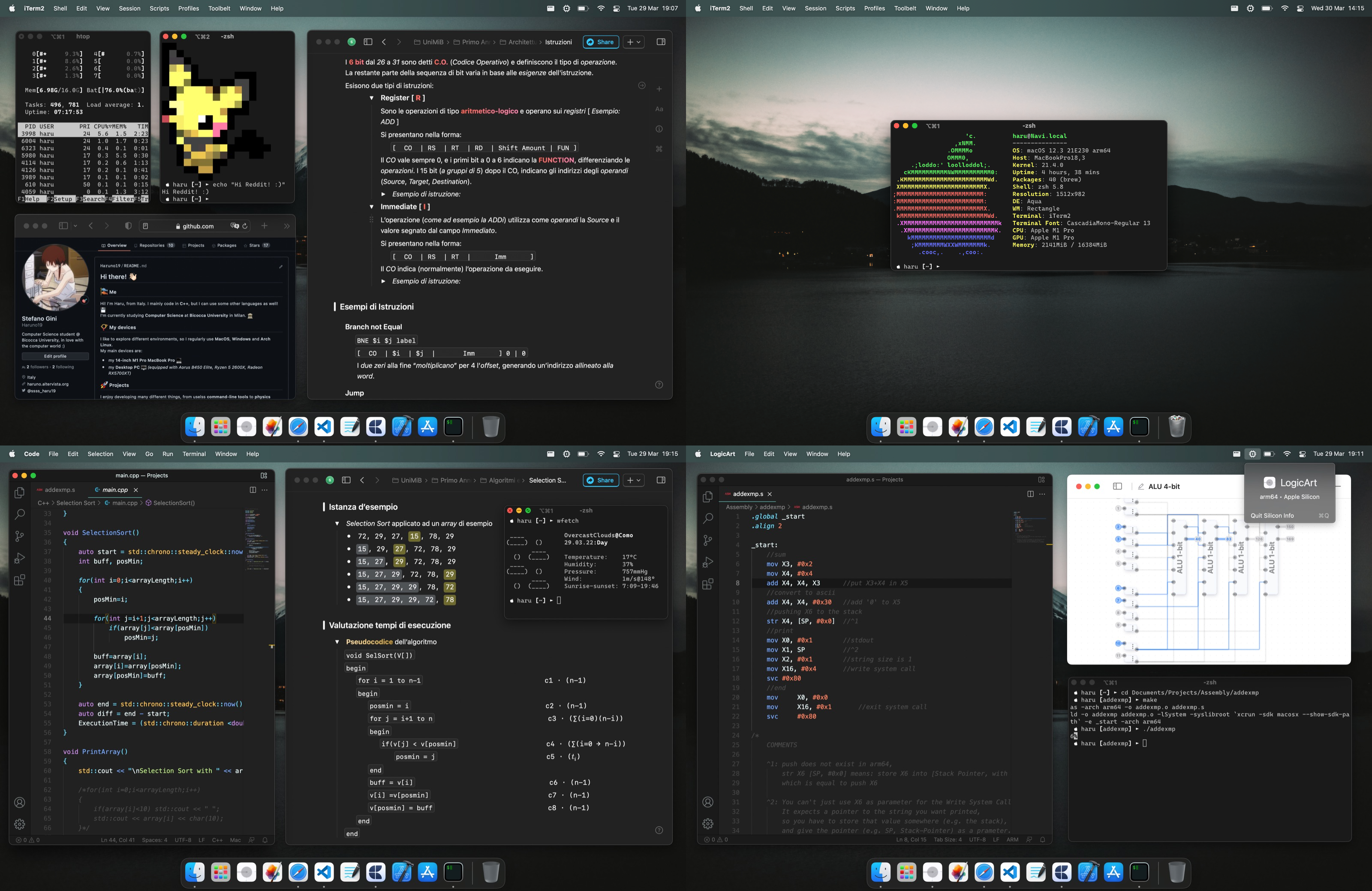The height and width of the screenshot is (891, 1372).
Task: Open haruno.altervista.org link on GitHub profile
Action: tap(48, 385)
